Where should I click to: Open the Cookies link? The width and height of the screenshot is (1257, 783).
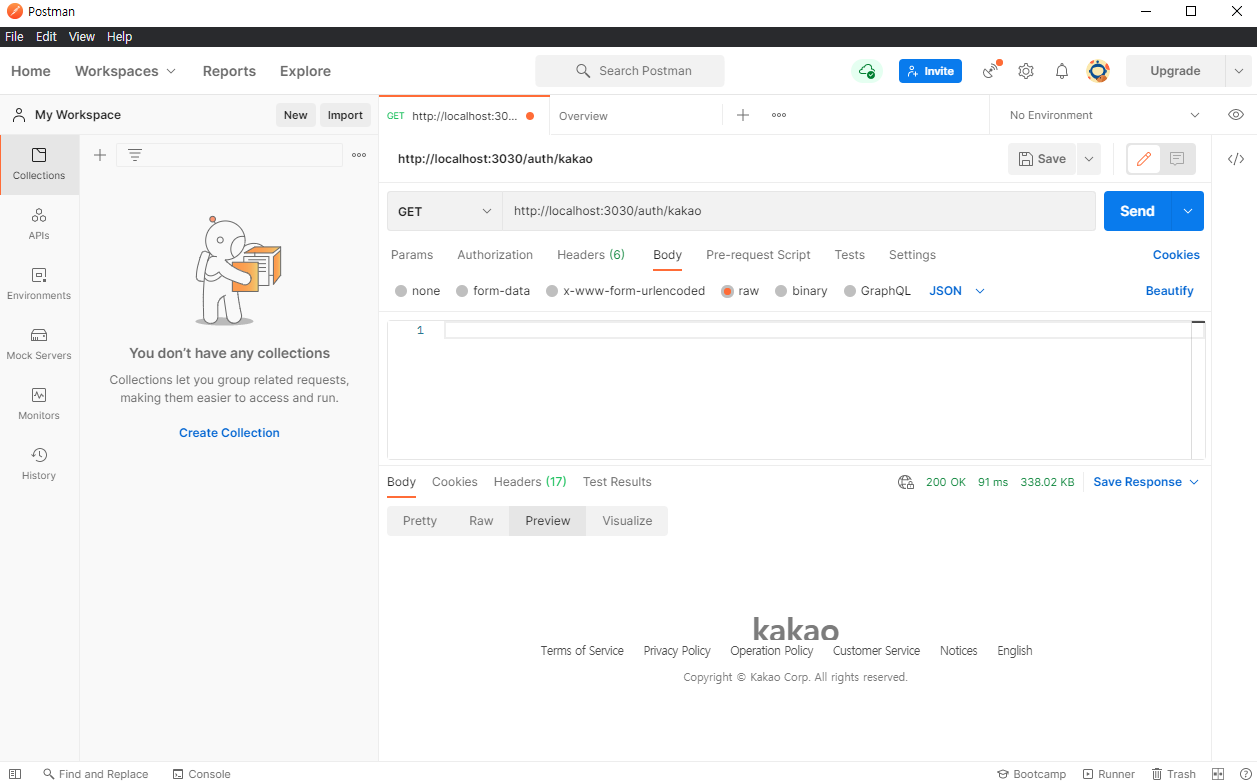(1176, 255)
